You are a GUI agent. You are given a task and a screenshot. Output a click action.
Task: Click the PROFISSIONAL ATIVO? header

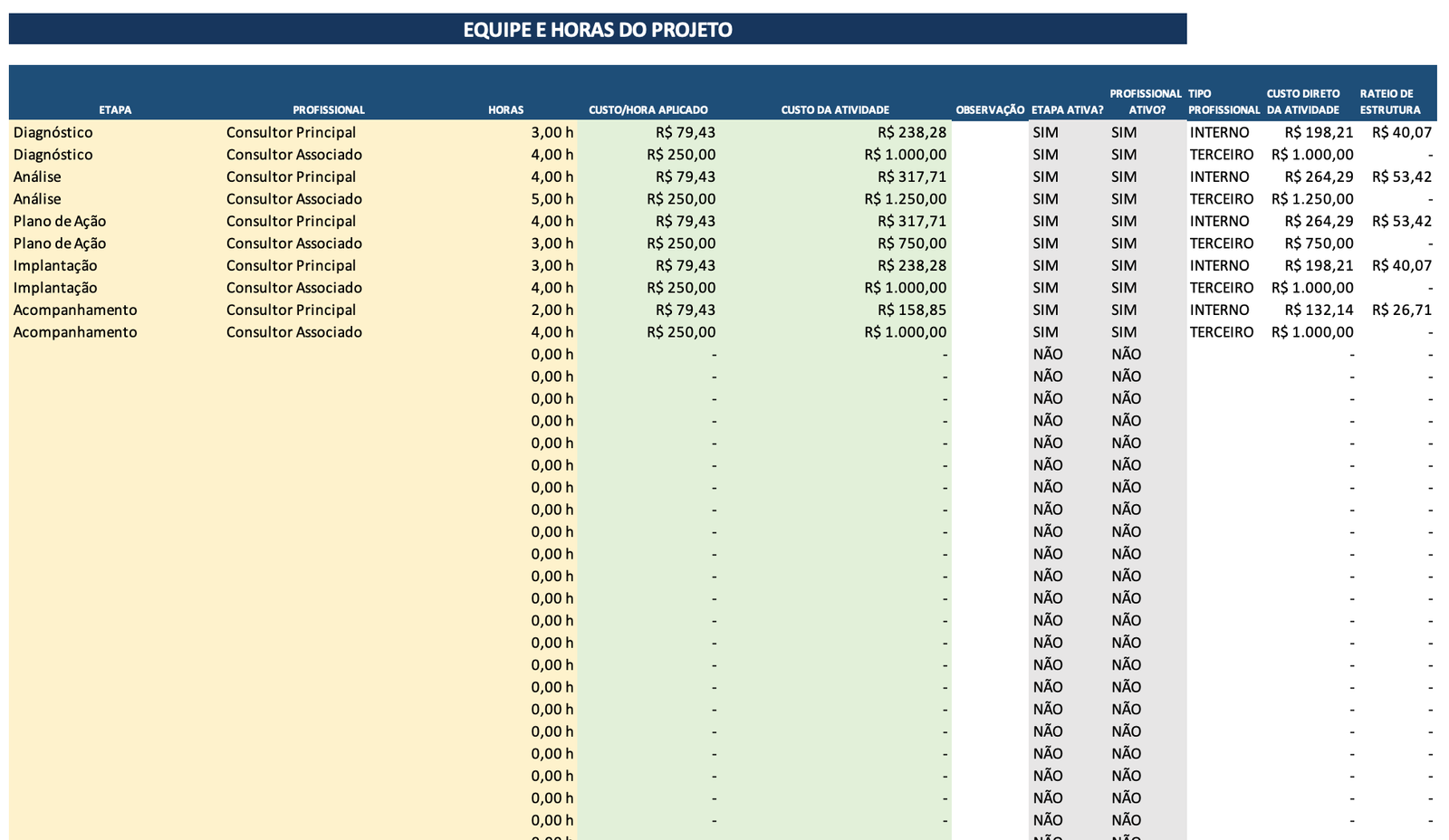click(1147, 101)
